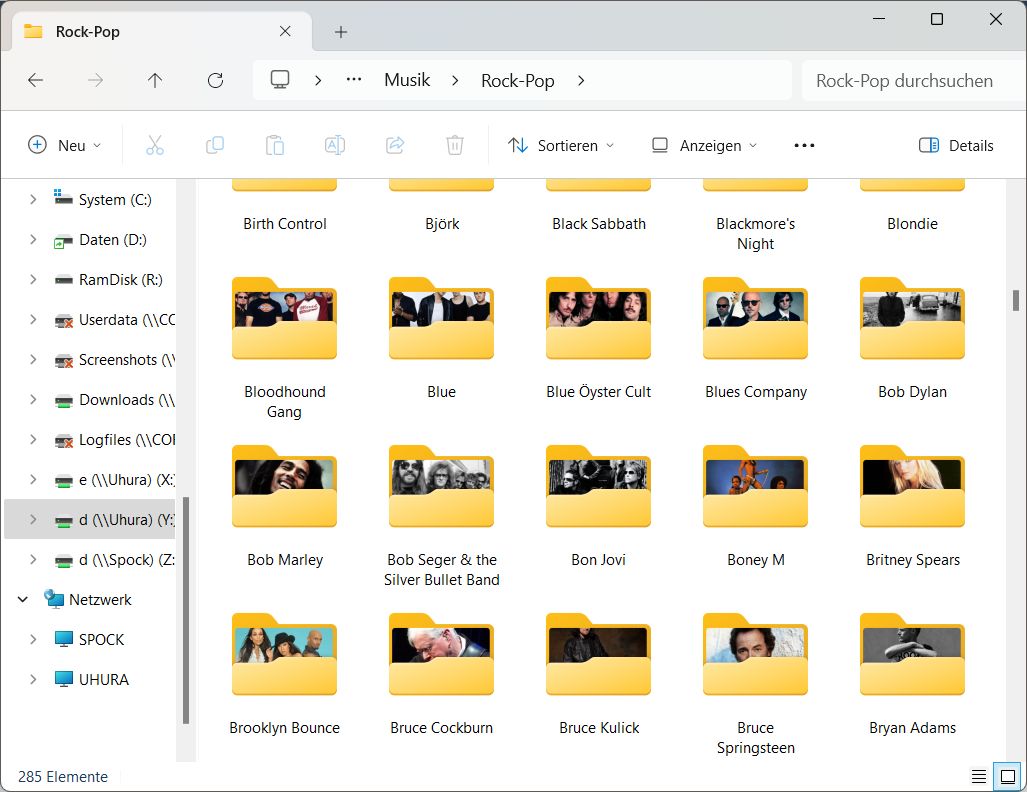Image resolution: width=1027 pixels, height=792 pixels.
Task: Open the Sortieren dropdown
Action: tap(561, 145)
